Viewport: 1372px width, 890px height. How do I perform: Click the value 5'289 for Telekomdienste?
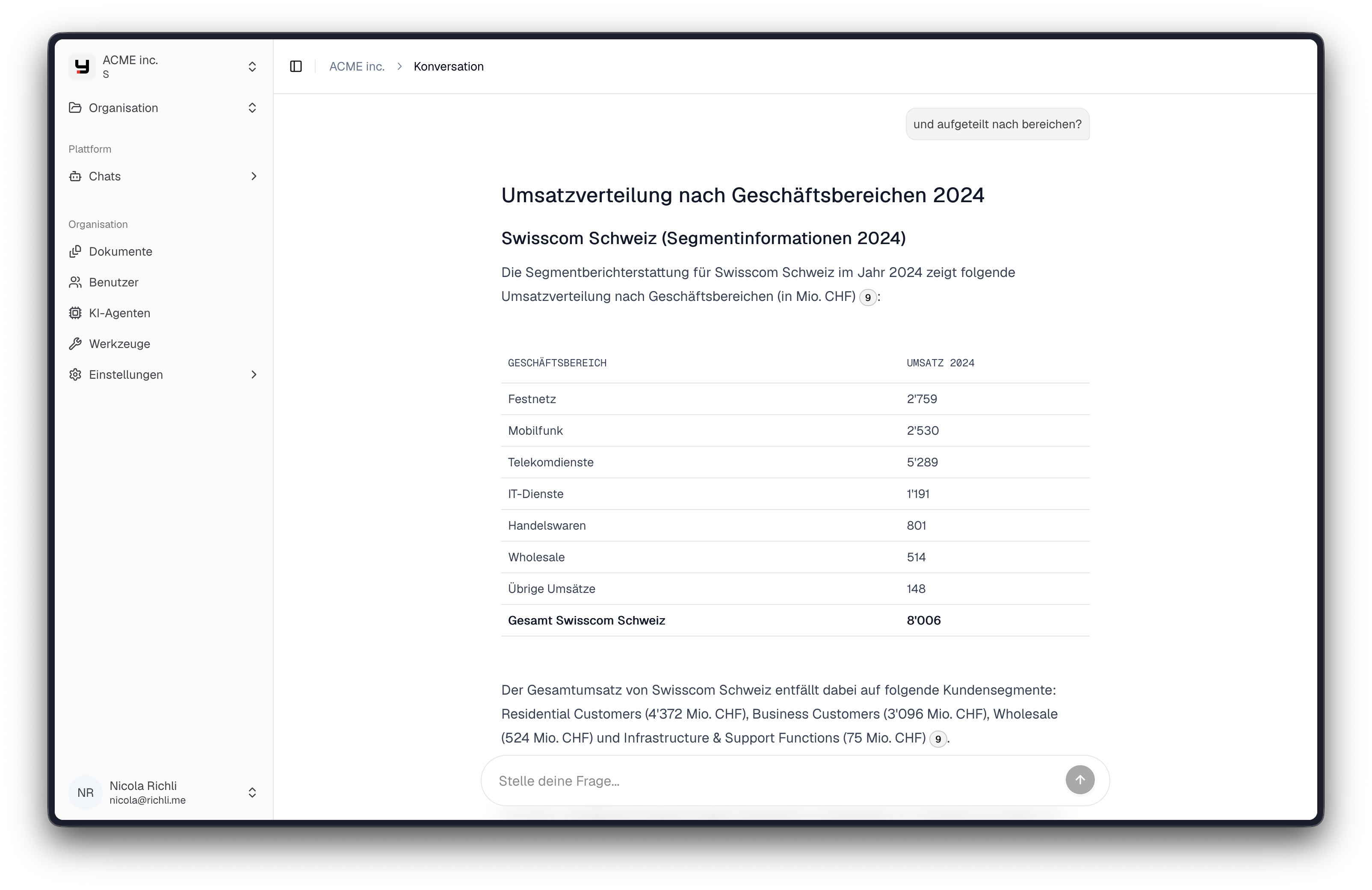922,463
